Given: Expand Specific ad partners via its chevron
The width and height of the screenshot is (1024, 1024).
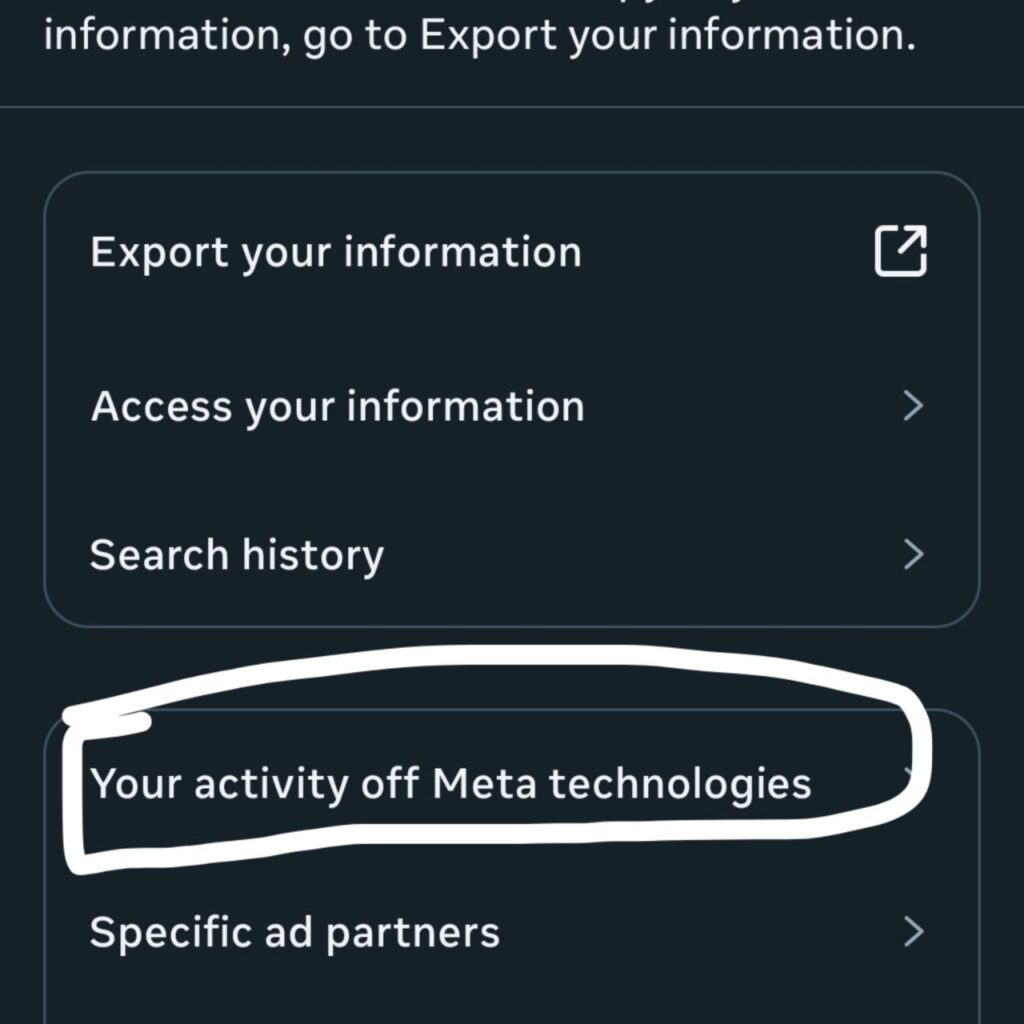Looking at the screenshot, I should [913, 931].
